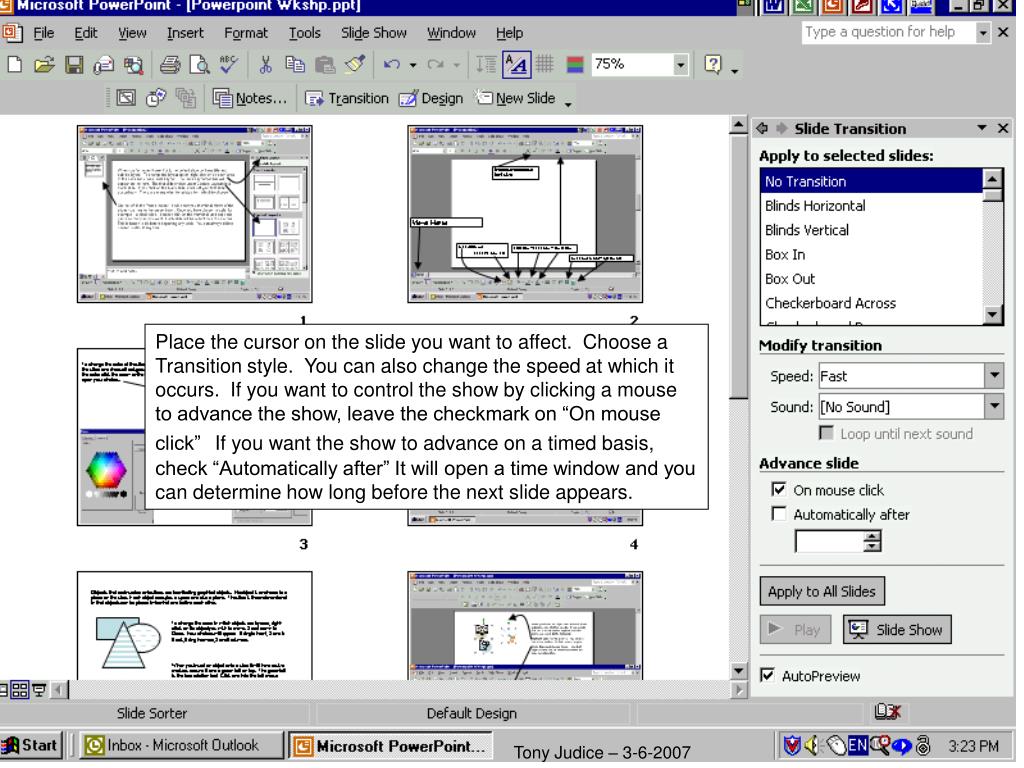Select slide 2 thumbnail
Image resolution: width=1024 pixels, height=768 pixels.
525,214
